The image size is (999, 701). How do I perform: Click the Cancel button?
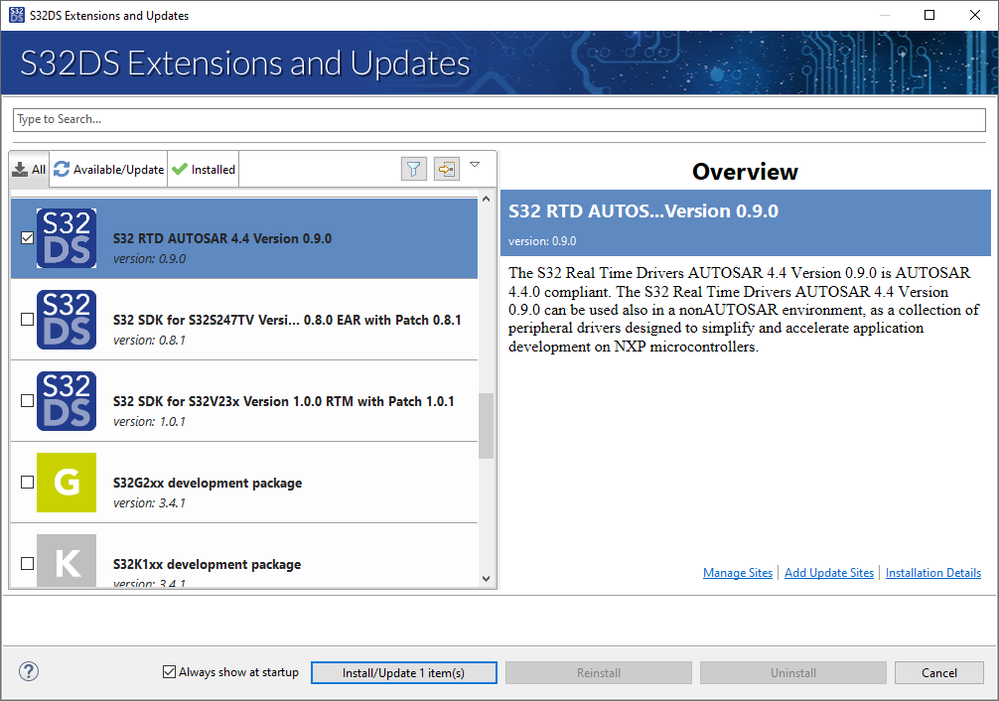click(x=938, y=673)
